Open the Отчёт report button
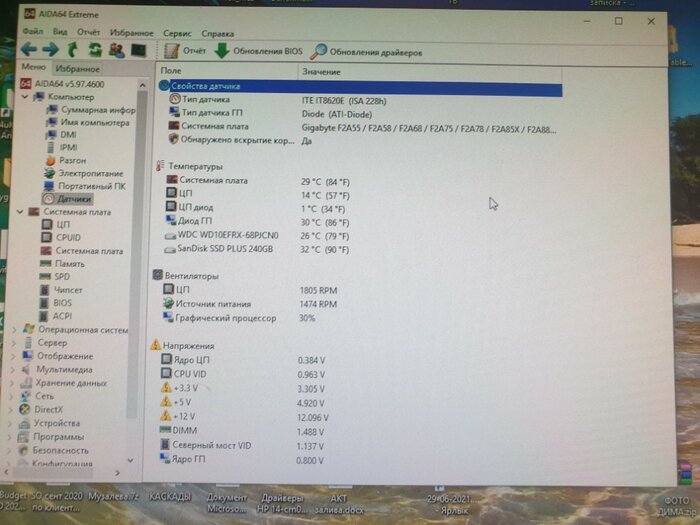The height and width of the screenshot is (525, 700). click(x=185, y=51)
